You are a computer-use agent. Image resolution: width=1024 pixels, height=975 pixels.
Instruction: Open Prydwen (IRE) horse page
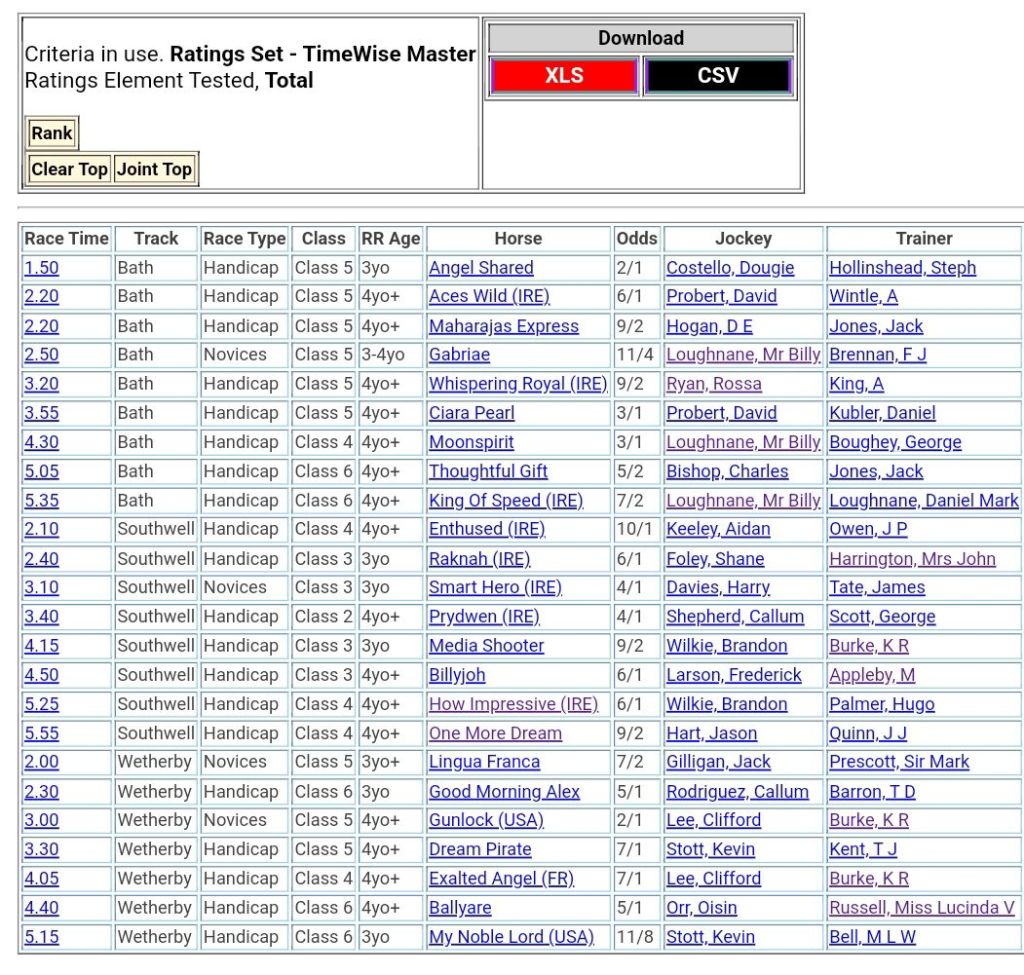[x=484, y=617]
